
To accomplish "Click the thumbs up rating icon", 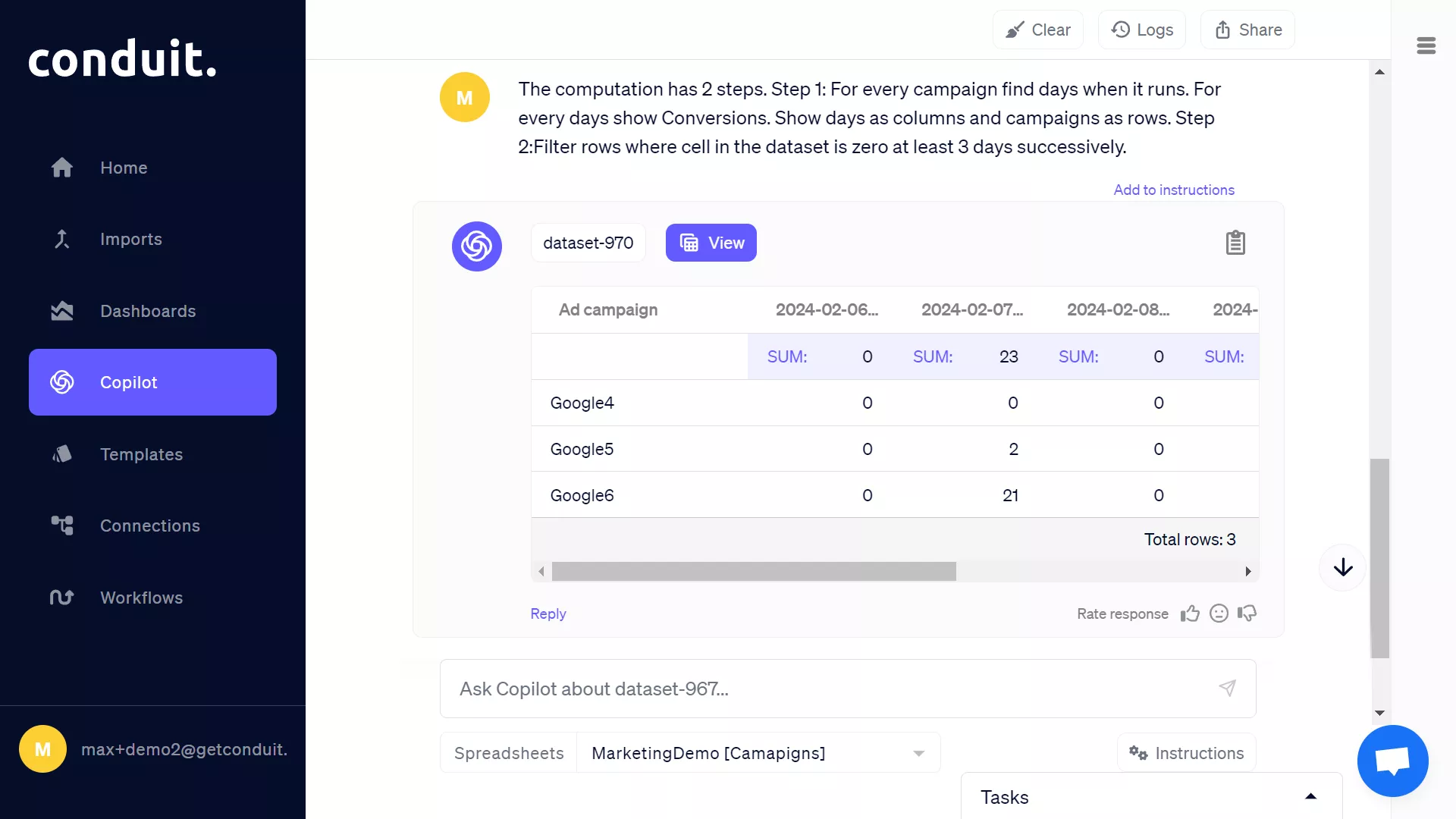I will point(1190,613).
